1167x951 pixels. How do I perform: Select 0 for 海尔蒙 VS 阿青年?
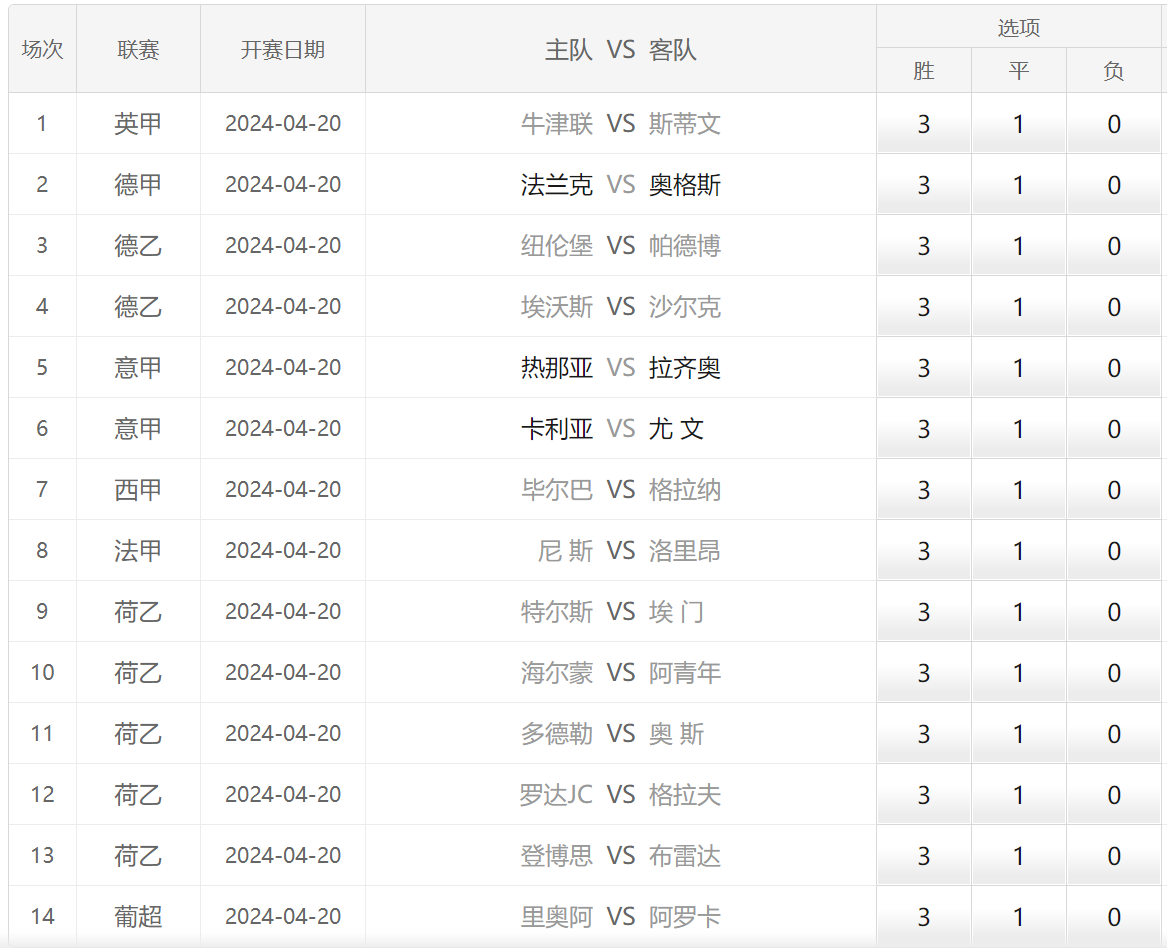[1114, 673]
